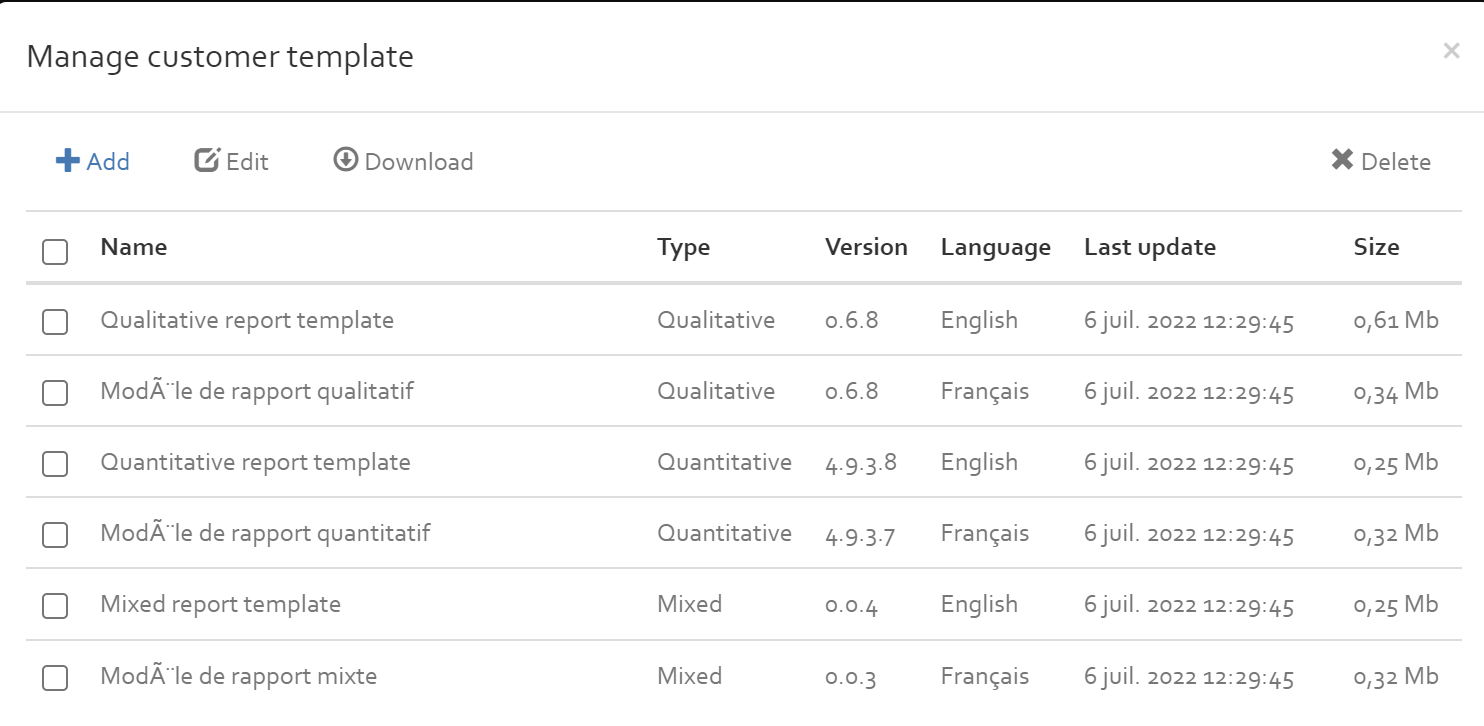Click the Type column header
Viewport: 1484px width, 726px height.
coord(684,248)
